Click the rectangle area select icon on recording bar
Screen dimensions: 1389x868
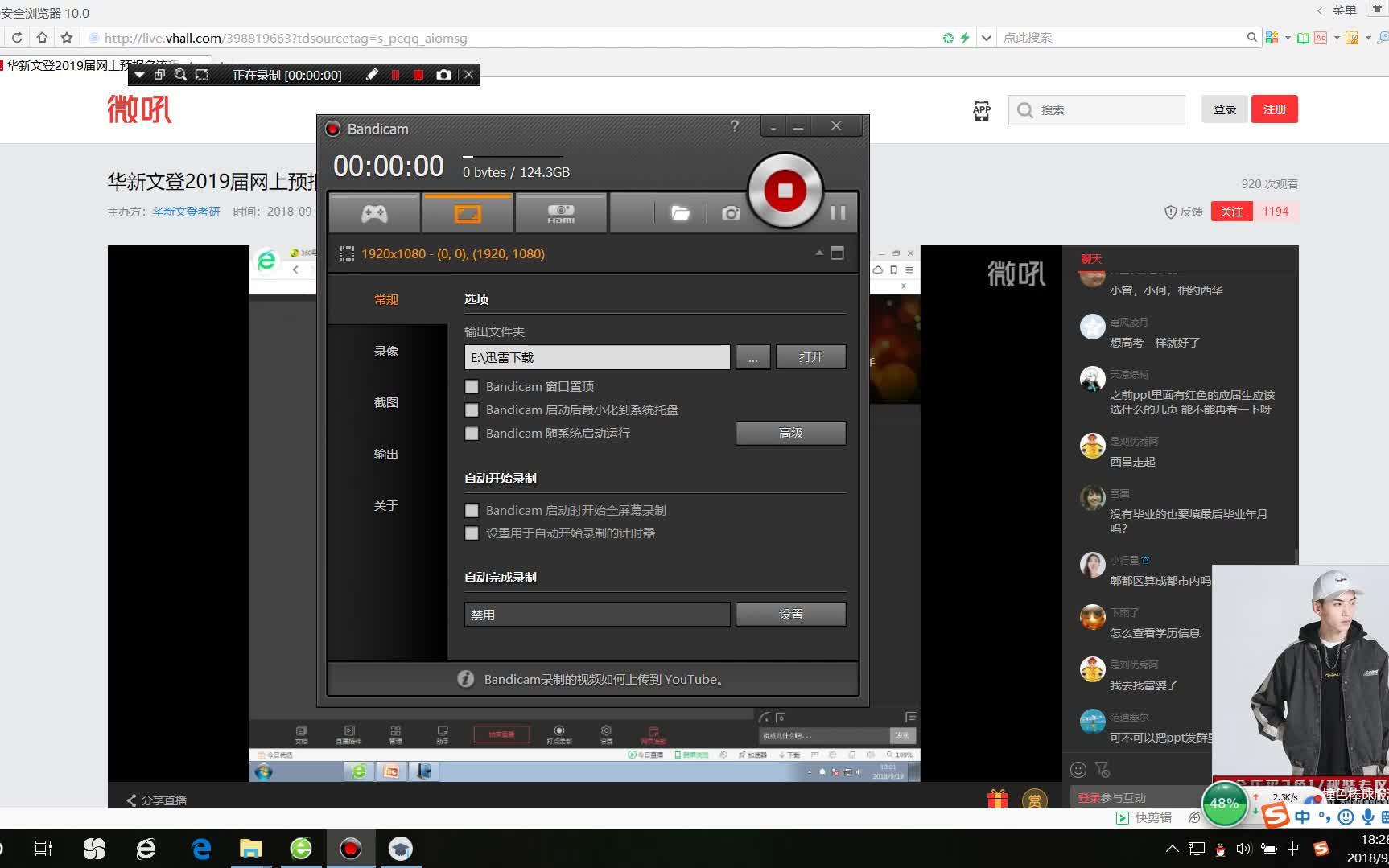202,75
